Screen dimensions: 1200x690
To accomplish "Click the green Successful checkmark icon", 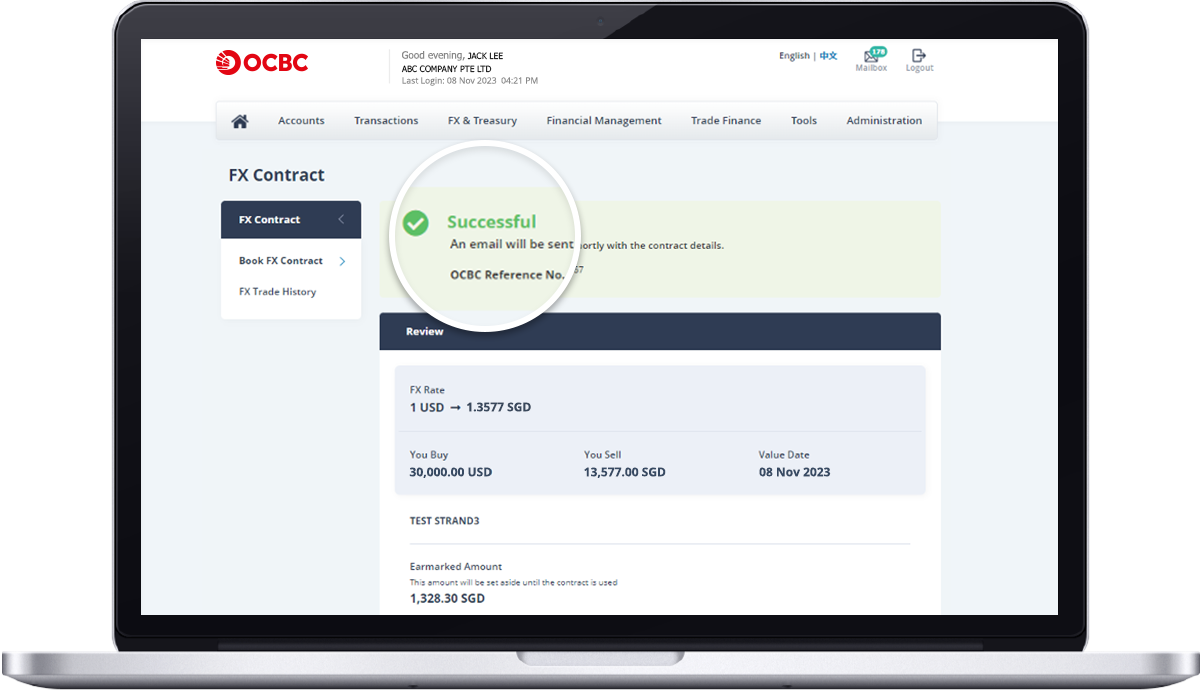I will pyautogui.click(x=416, y=223).
